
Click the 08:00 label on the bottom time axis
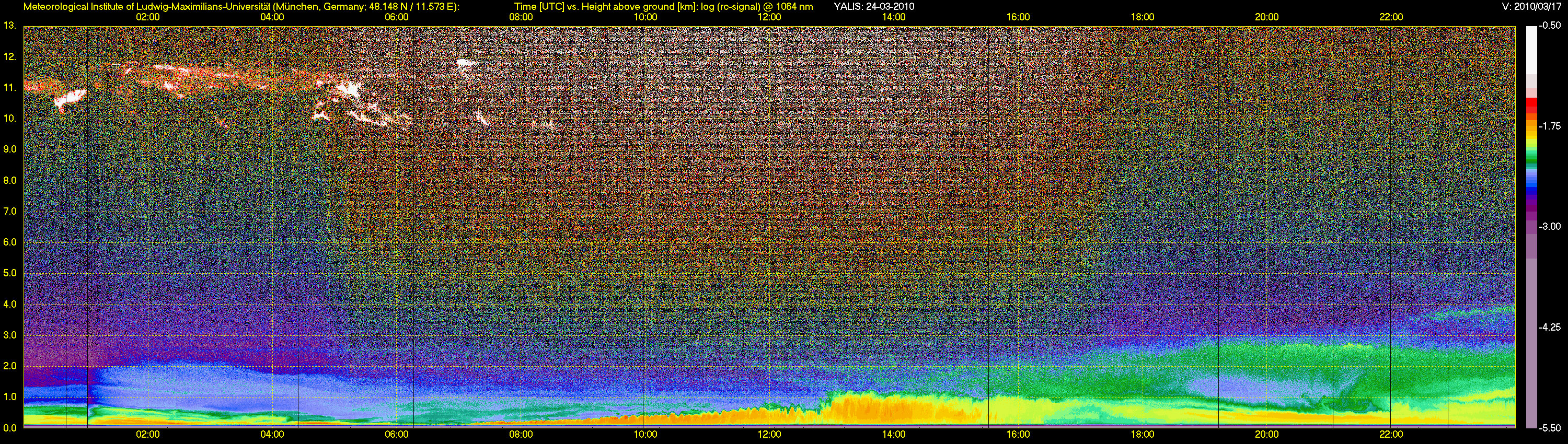(x=521, y=434)
